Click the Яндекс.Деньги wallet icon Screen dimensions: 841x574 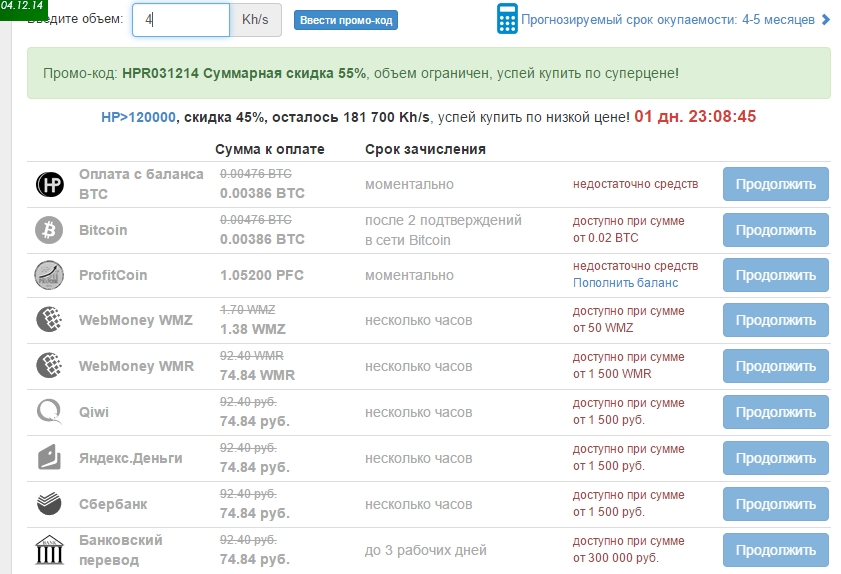(49, 458)
